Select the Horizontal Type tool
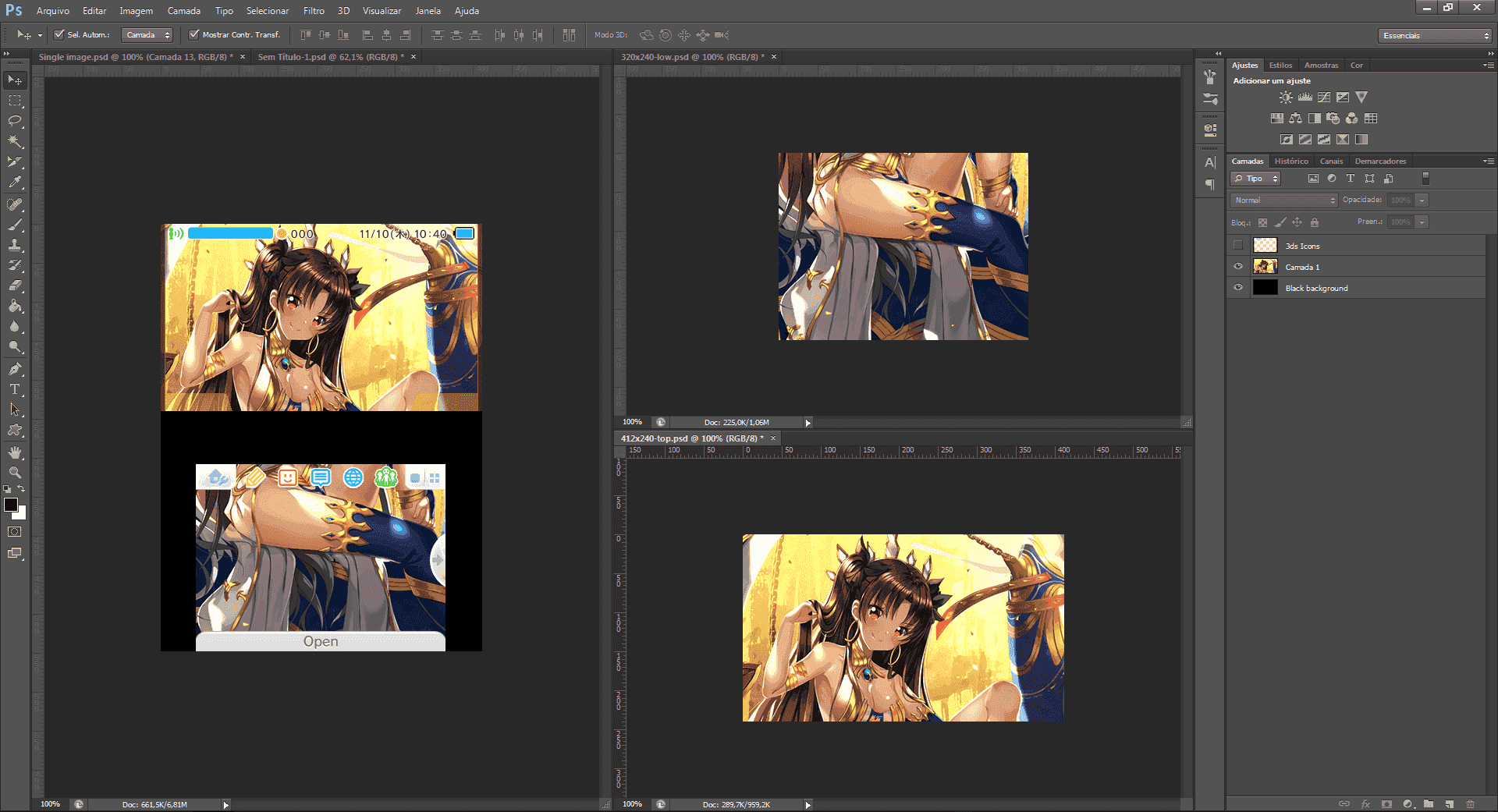This screenshot has width=1498, height=812. [15, 389]
